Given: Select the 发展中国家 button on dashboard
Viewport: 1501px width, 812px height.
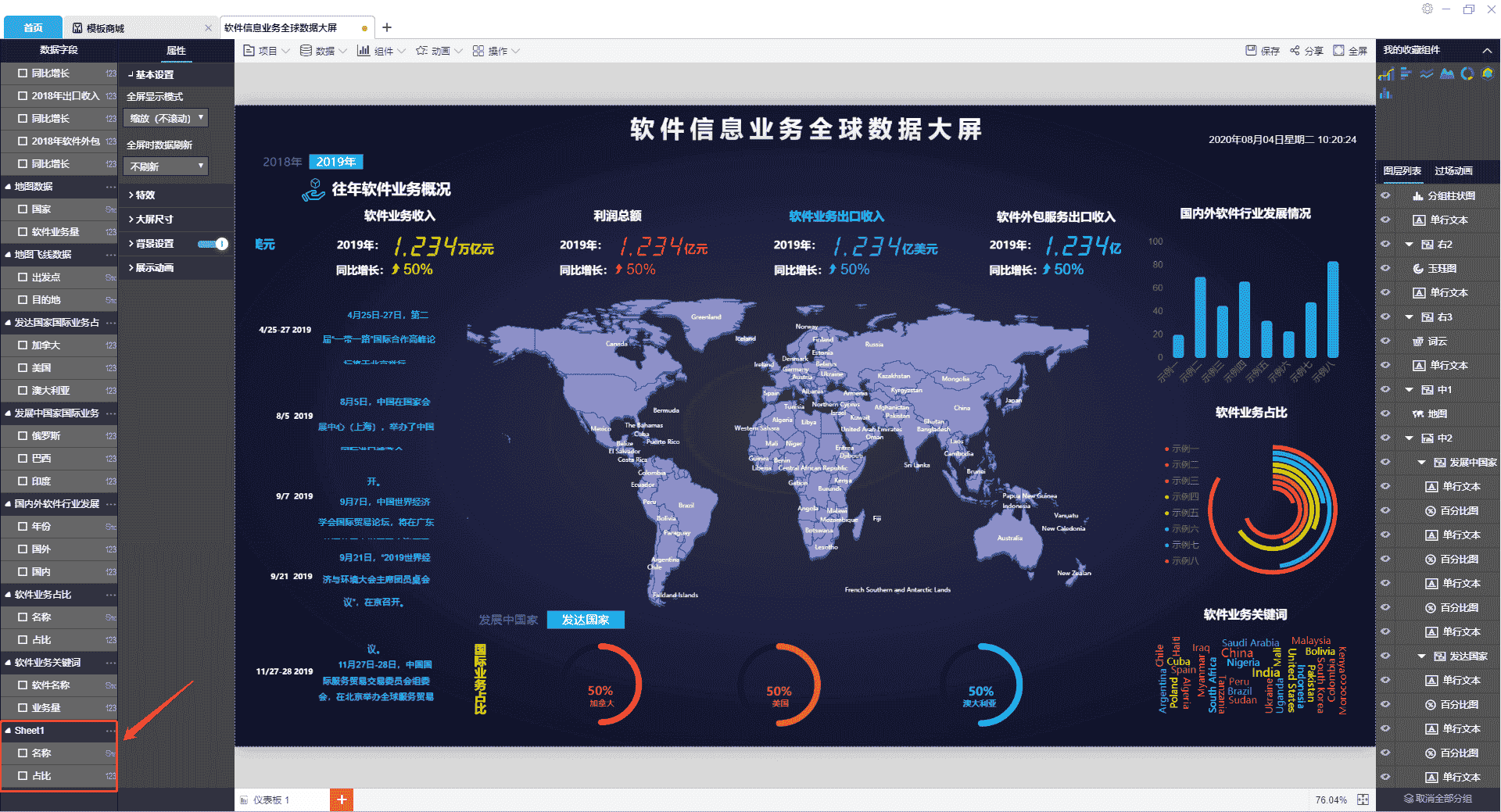Looking at the screenshot, I should click(x=508, y=620).
